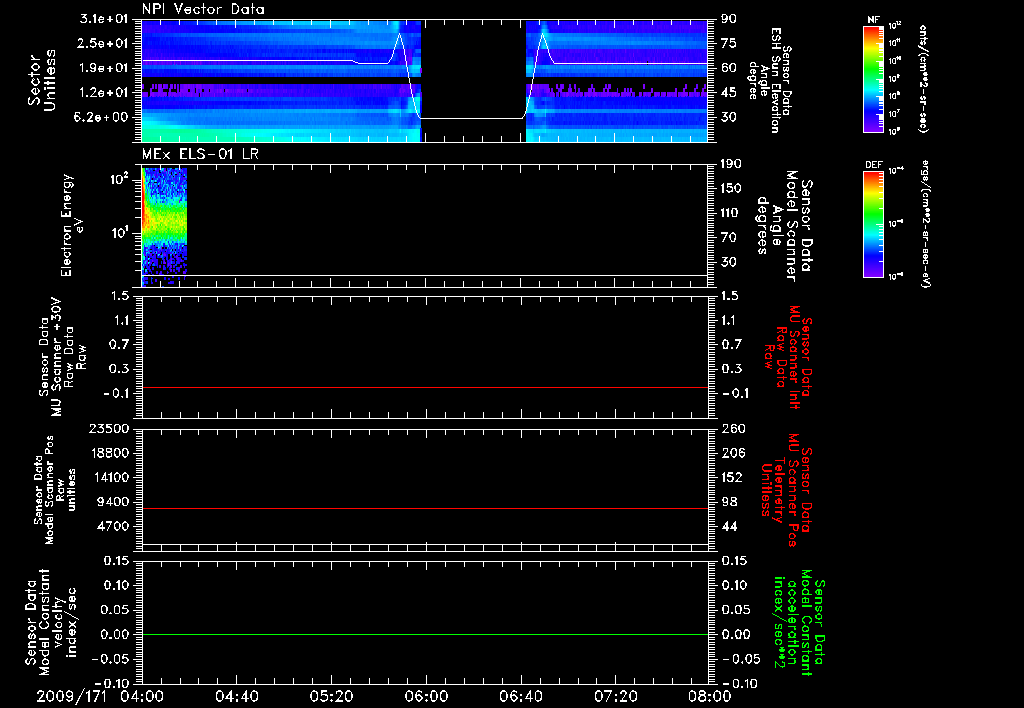Click the cnts/(cm**2-sr-sec) units label
Screen dimensions: 1024x708
pyautogui.click(x=923, y=78)
